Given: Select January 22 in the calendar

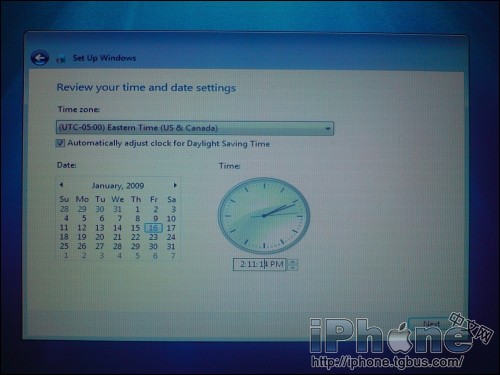Looking at the screenshot, I should [x=135, y=237].
